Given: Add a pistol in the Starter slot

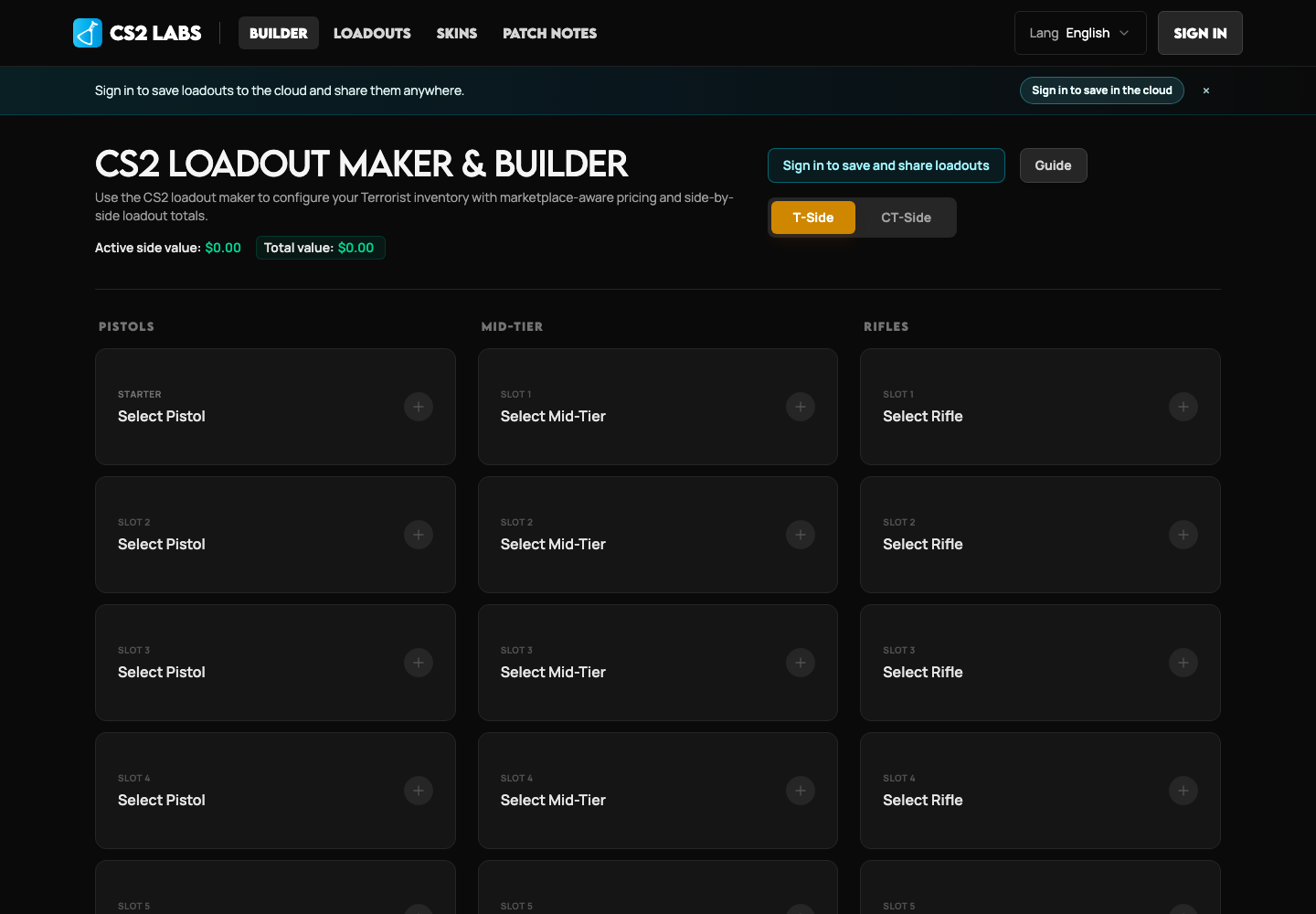Looking at the screenshot, I should (419, 407).
